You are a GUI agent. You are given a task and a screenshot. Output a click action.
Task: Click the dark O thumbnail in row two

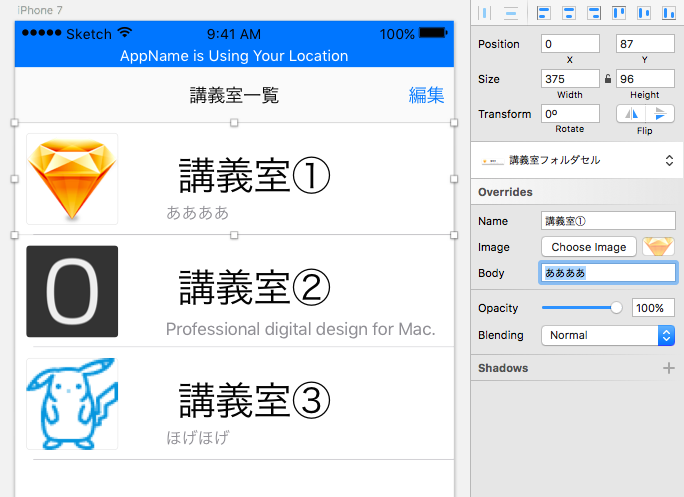tap(72, 291)
